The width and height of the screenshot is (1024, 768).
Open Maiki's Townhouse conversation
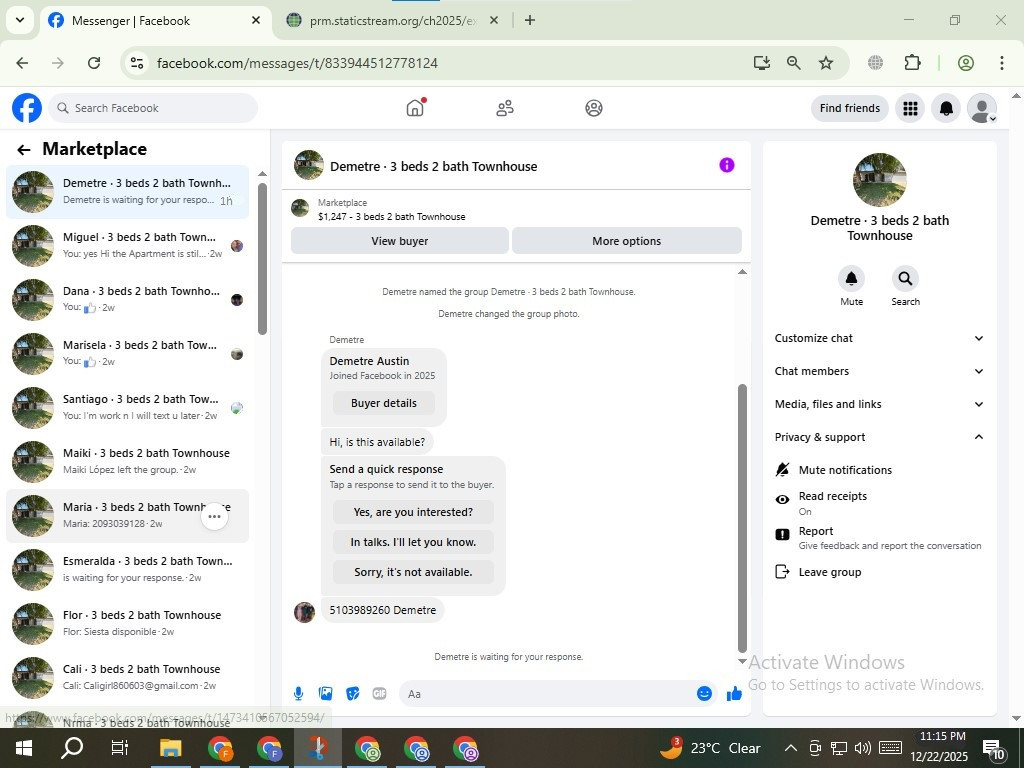pyautogui.click(x=127, y=462)
